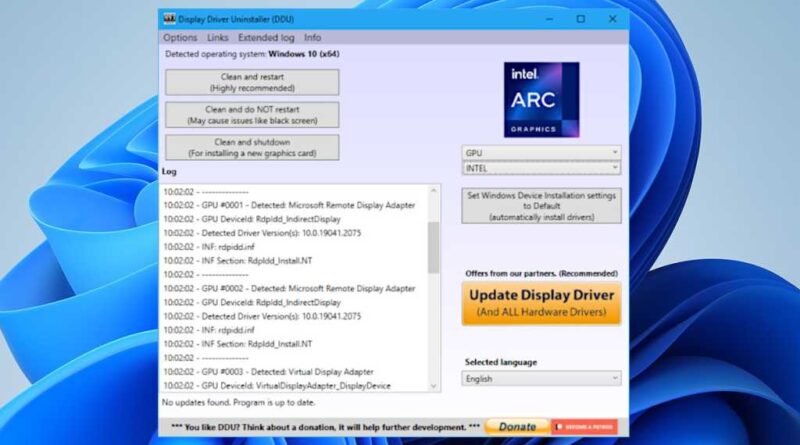Select log line 'GPU DeviceId: VirtualDisplayAdapter_DisplayDevice'
This screenshot has height=445, width=800.
pos(277,385)
